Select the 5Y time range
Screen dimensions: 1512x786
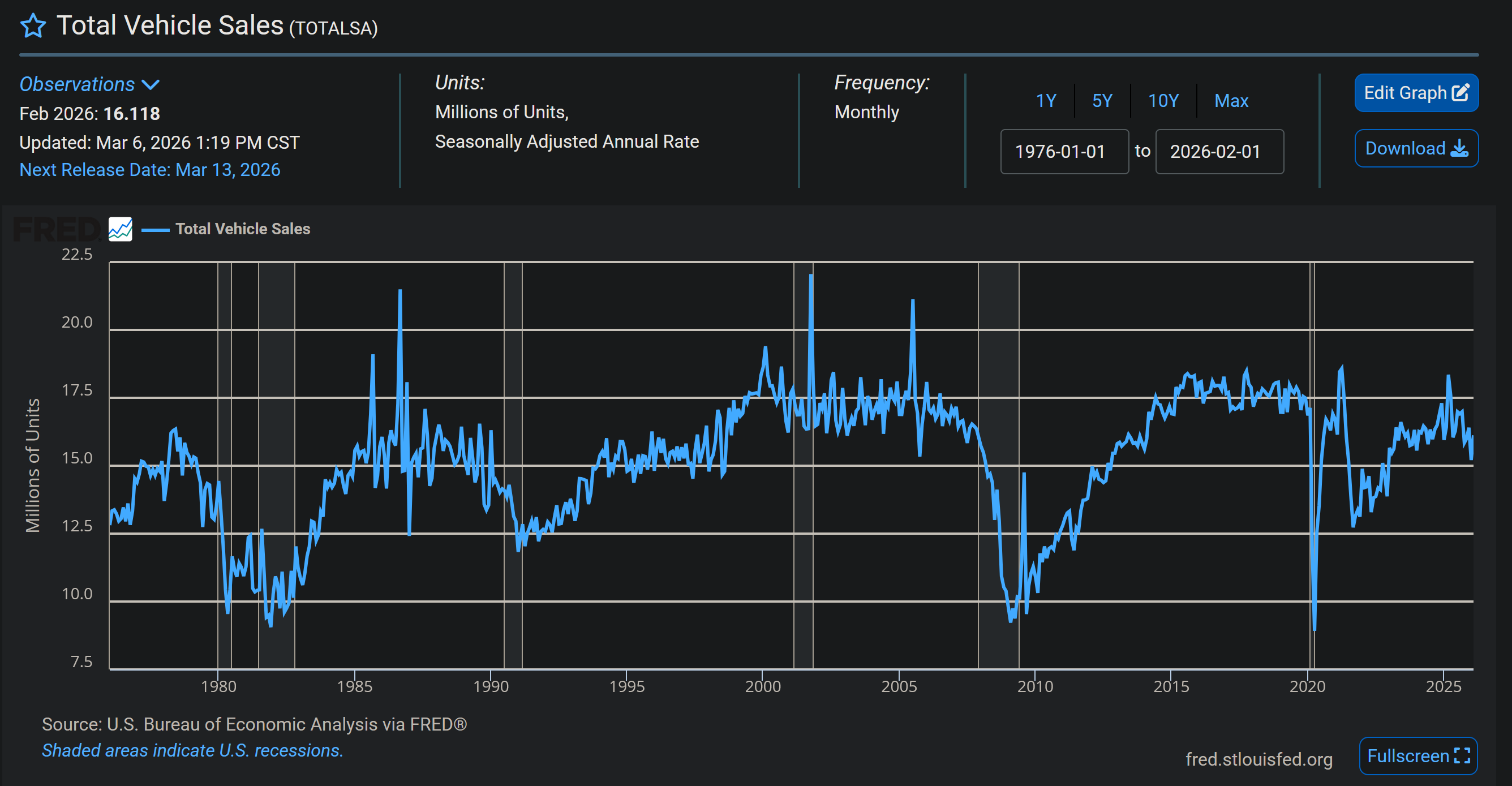(x=1102, y=100)
